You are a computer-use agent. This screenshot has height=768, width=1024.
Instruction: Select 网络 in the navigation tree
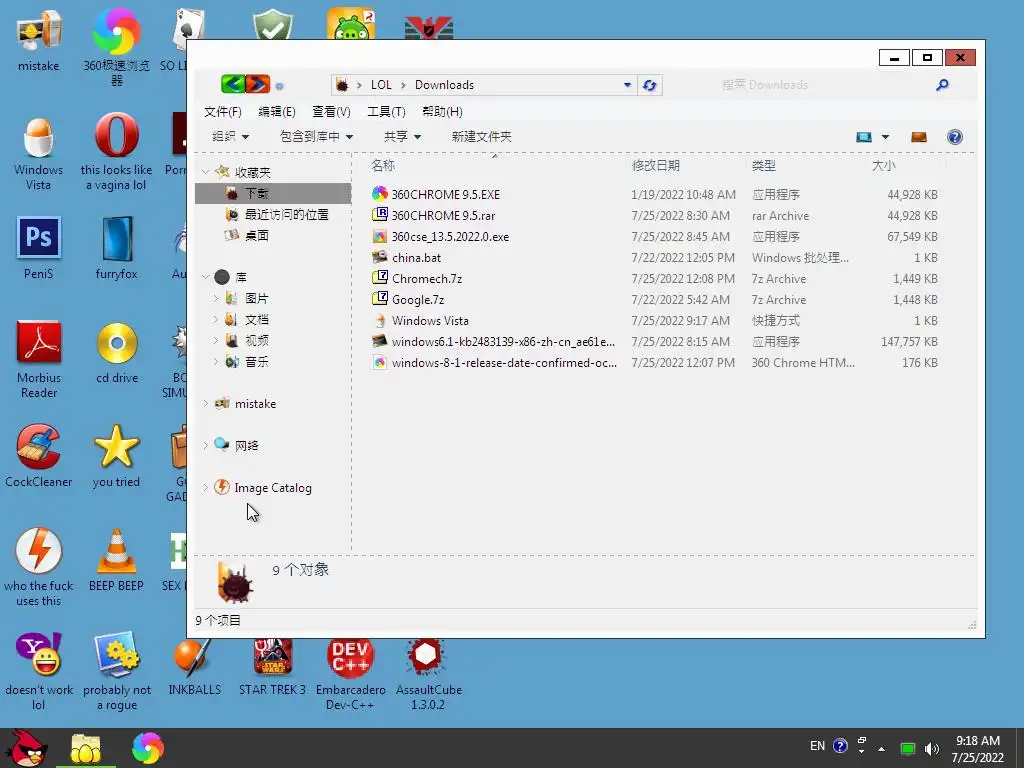[x=246, y=445]
